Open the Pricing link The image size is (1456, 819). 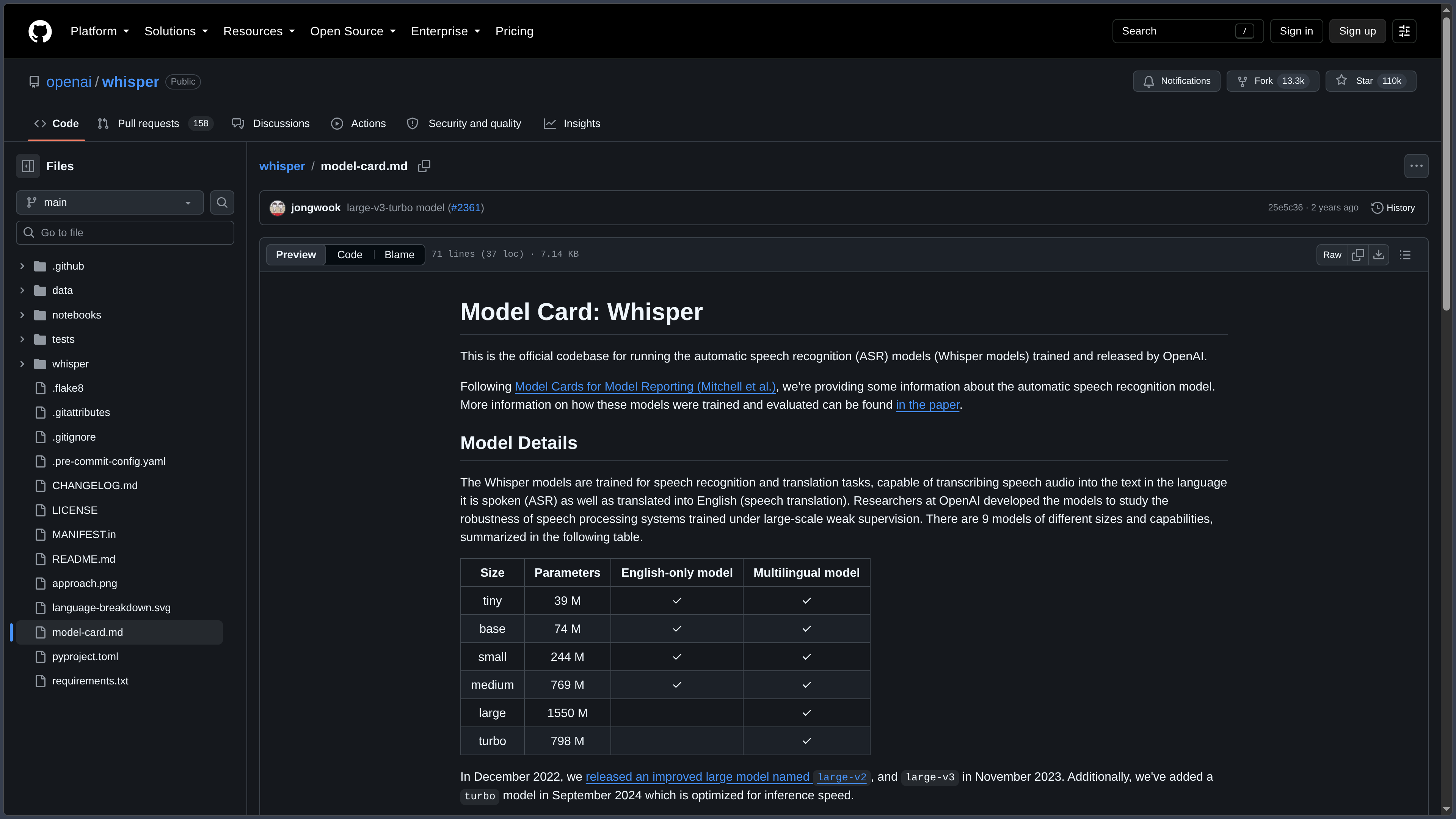tap(515, 31)
